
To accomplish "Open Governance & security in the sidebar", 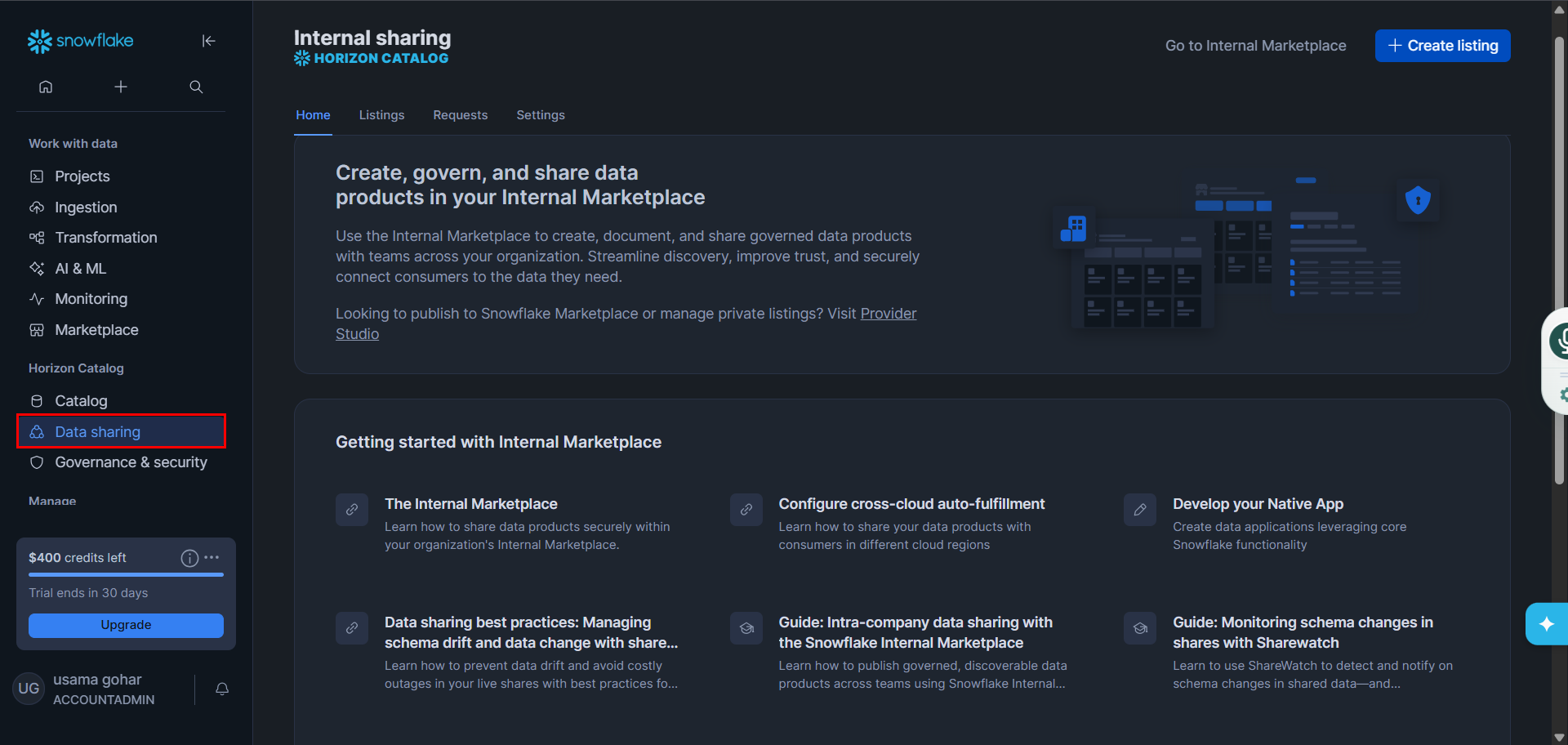I will (x=121, y=462).
